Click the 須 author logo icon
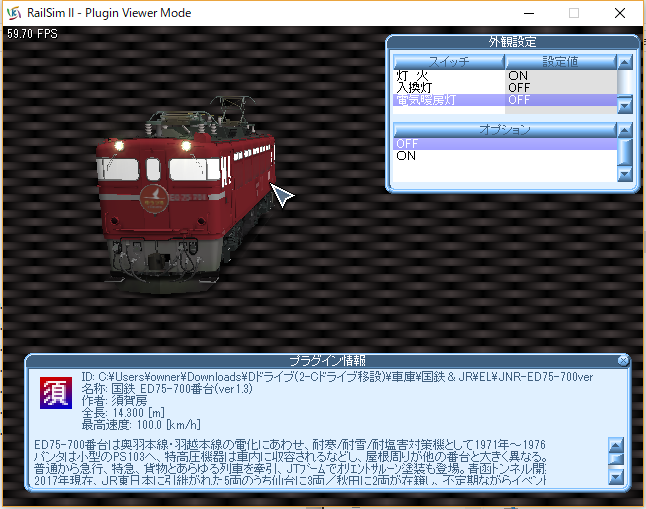 (56, 393)
